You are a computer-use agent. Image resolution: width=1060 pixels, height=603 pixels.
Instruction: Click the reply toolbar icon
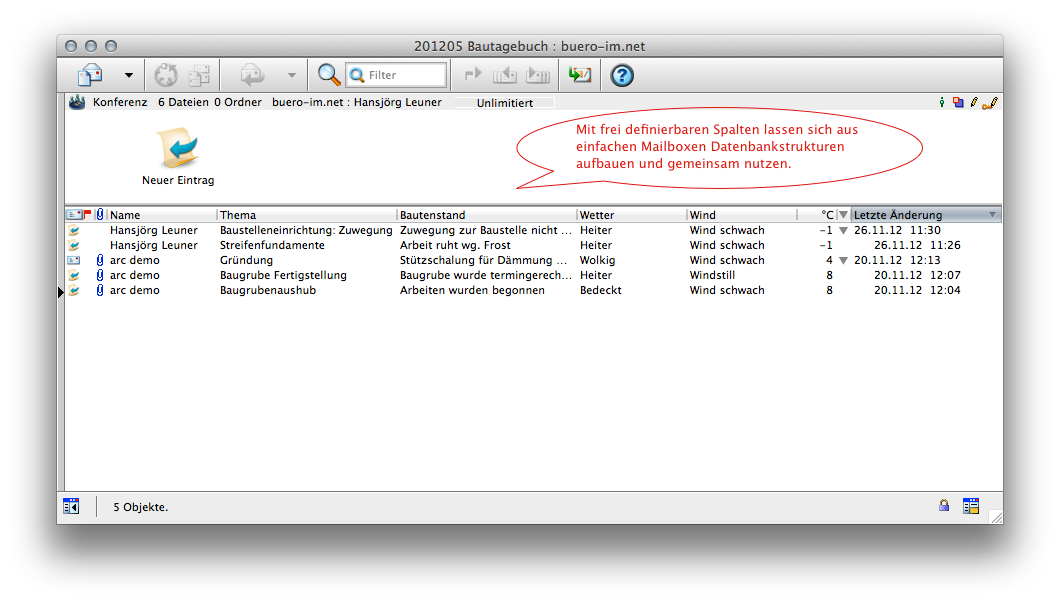pyautogui.click(x=251, y=75)
